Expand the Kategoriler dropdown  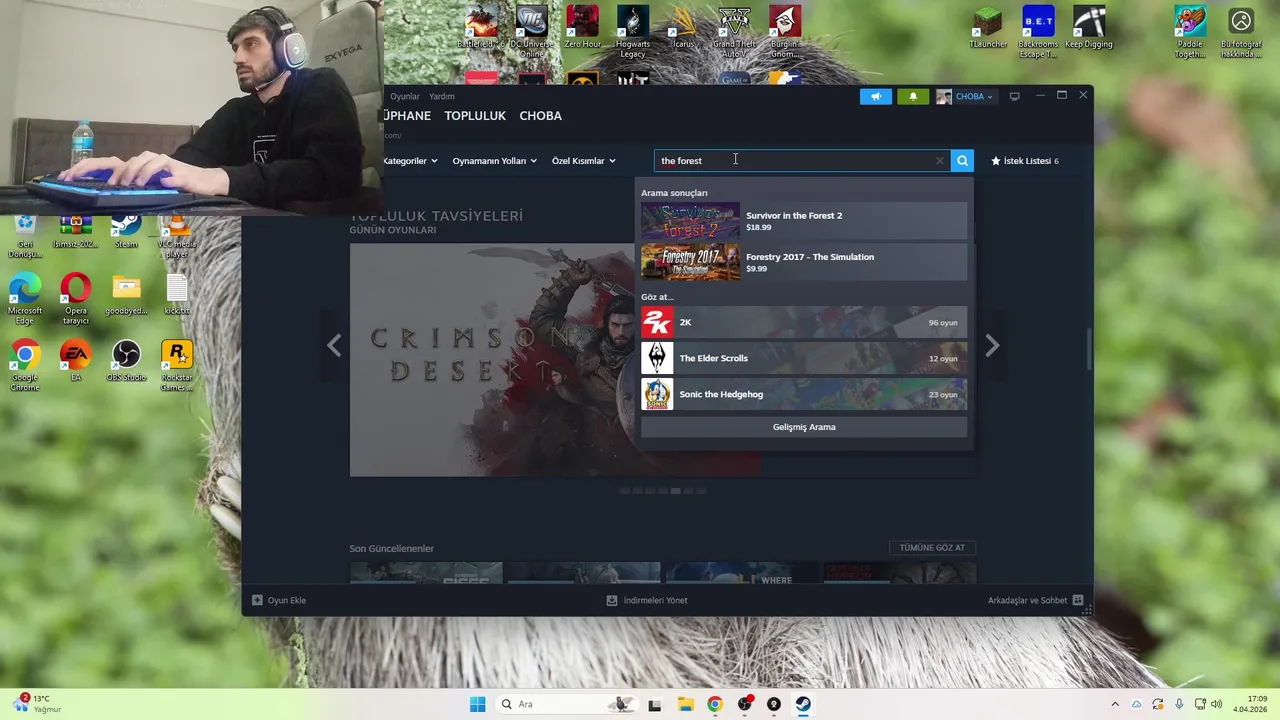(410, 160)
